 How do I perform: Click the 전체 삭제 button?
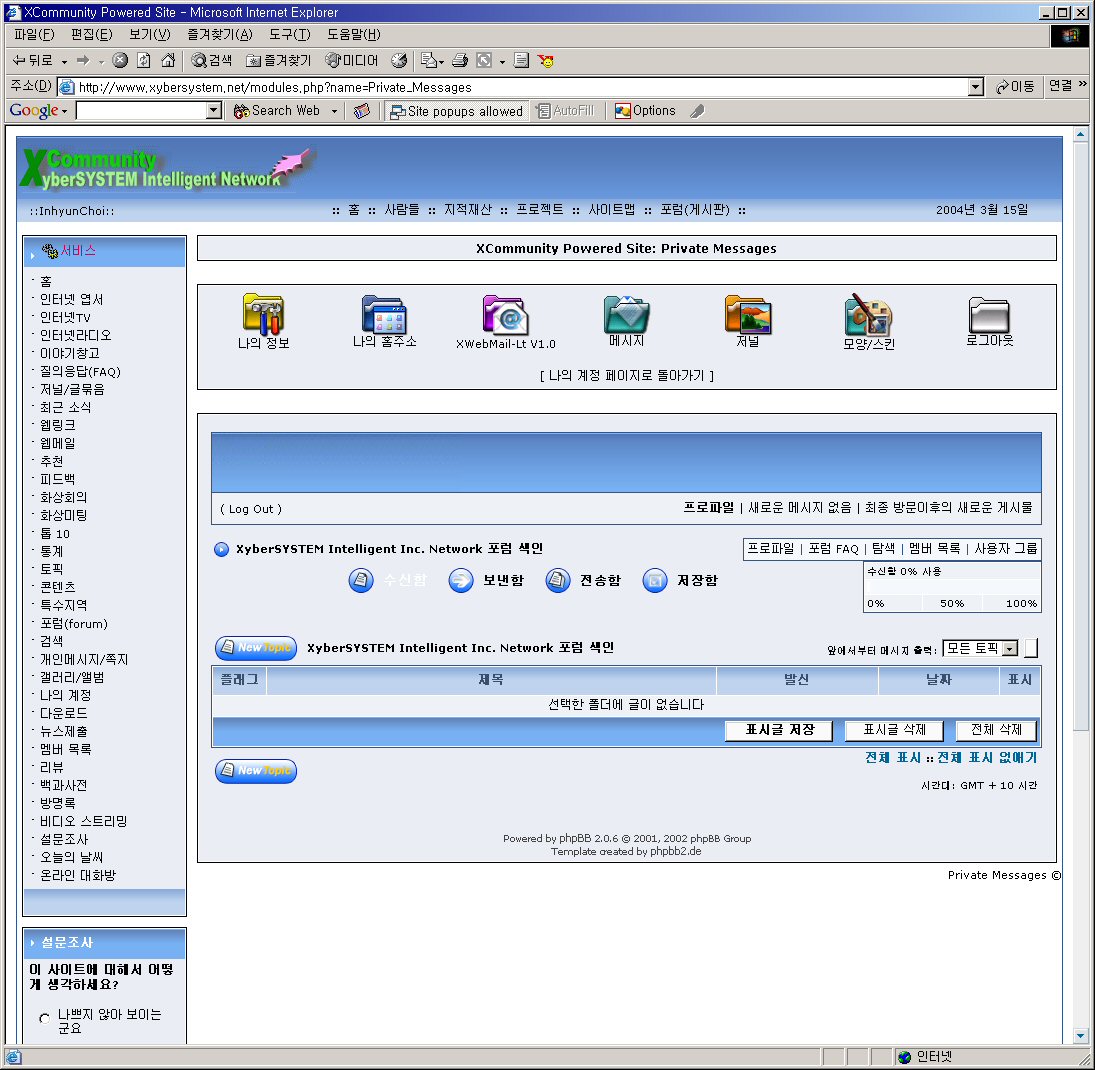tap(995, 730)
